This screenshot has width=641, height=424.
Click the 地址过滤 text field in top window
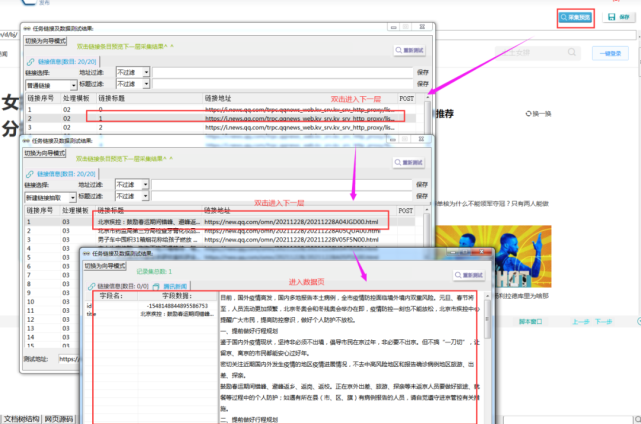coord(283,72)
